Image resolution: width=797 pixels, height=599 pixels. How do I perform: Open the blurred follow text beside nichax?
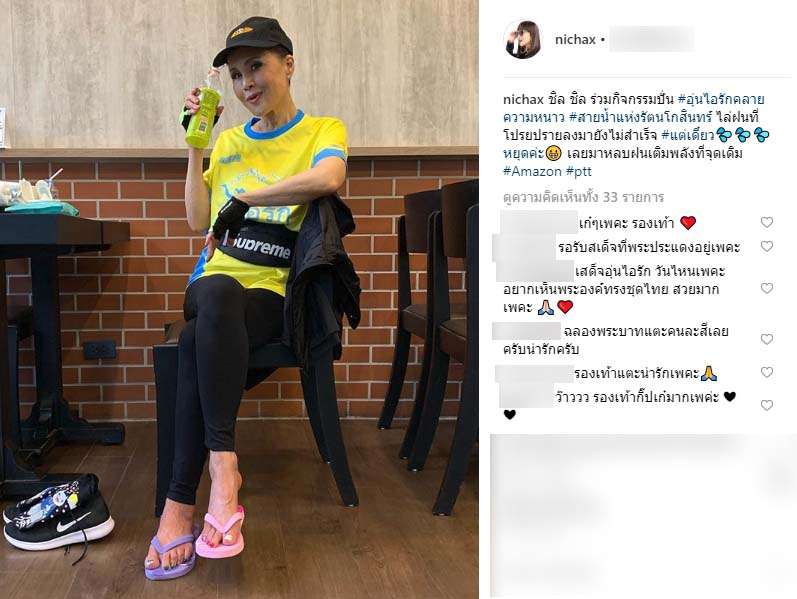coord(652,40)
